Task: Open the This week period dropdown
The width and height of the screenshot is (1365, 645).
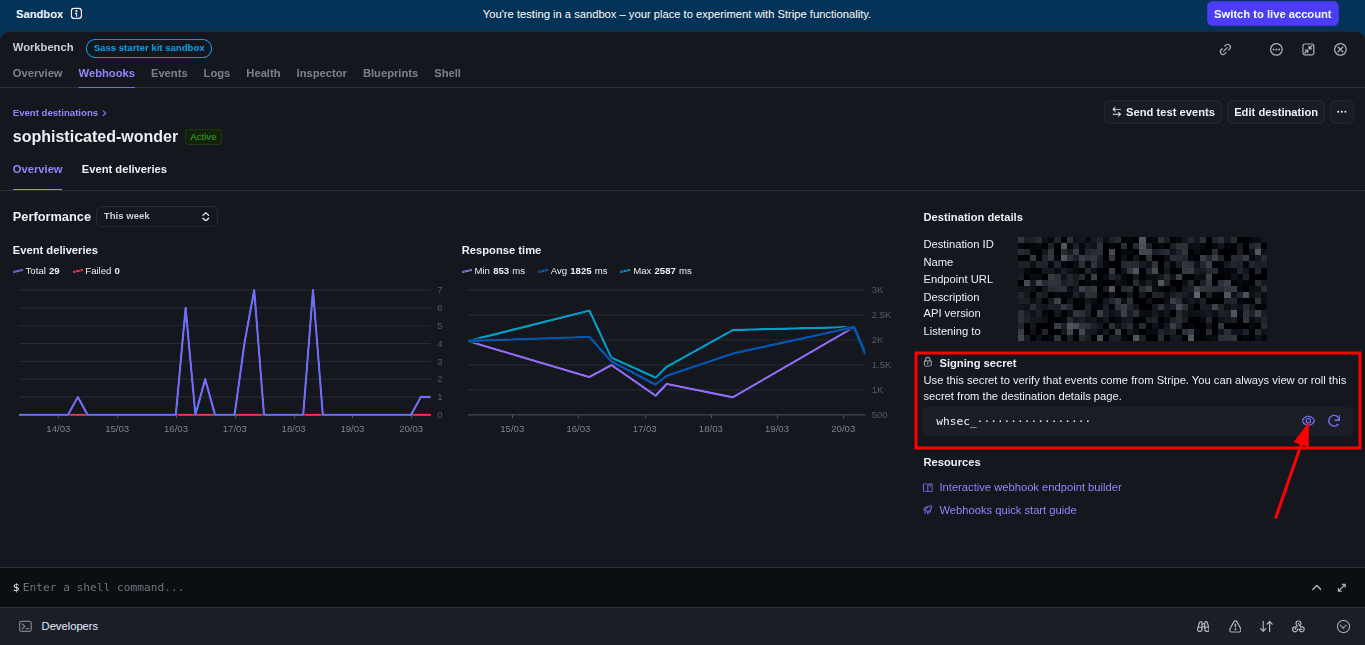Action: pos(157,216)
